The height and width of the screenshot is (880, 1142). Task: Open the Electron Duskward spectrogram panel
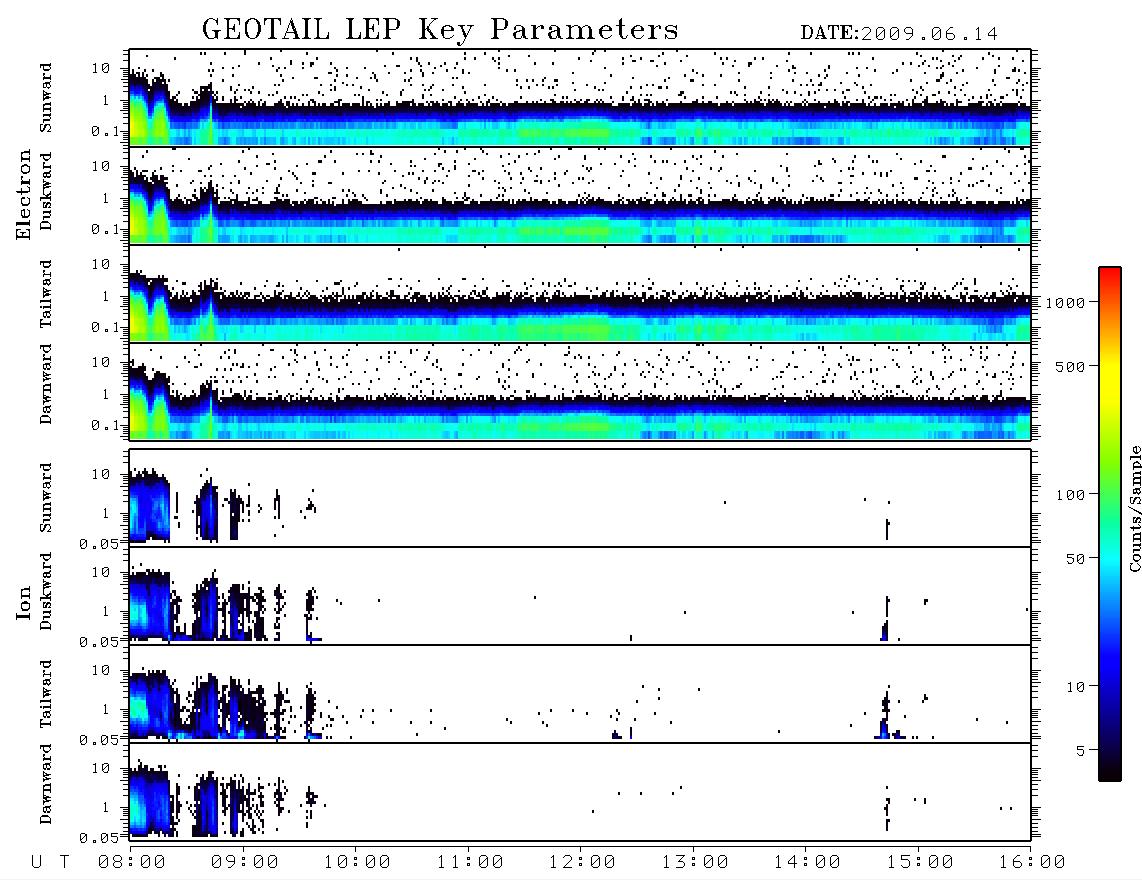(x=580, y=195)
